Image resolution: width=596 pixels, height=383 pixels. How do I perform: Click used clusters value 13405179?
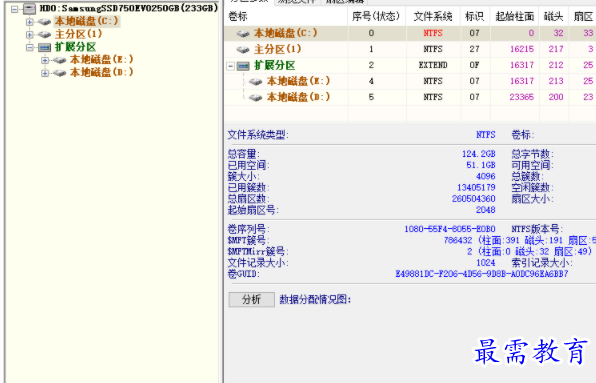tap(476, 187)
